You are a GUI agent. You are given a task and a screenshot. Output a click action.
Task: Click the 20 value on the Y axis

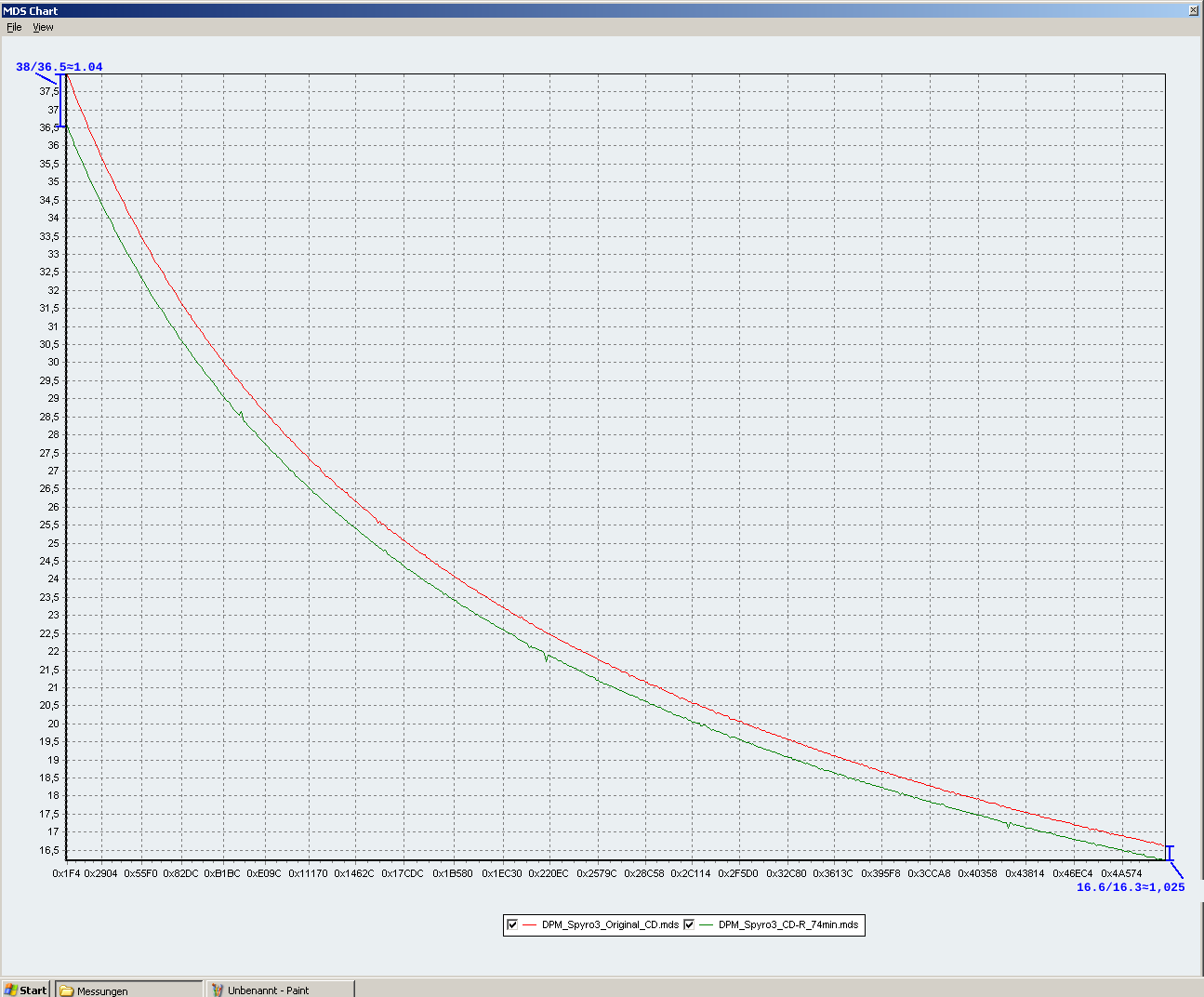click(53, 724)
